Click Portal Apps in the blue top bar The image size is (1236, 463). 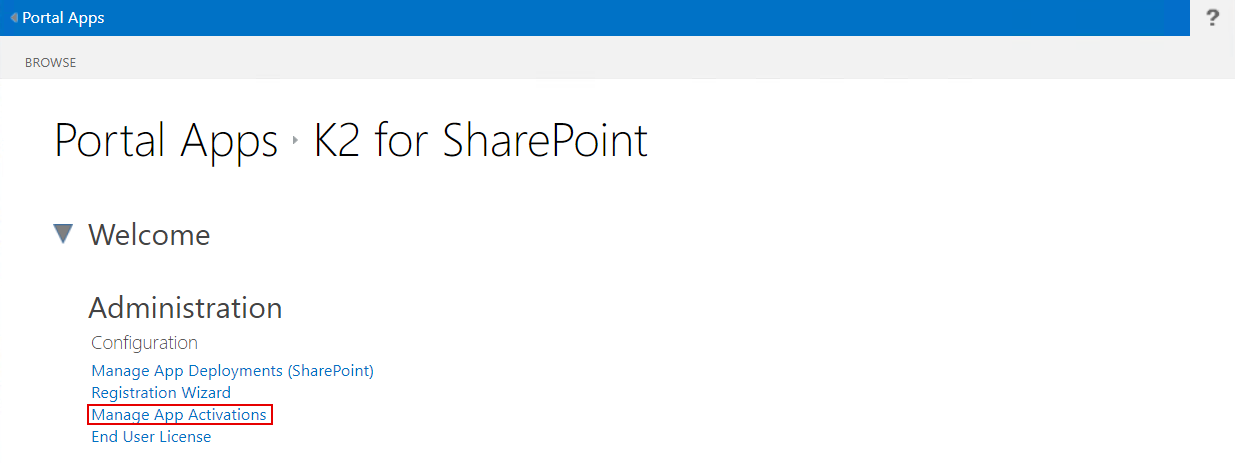[63, 18]
